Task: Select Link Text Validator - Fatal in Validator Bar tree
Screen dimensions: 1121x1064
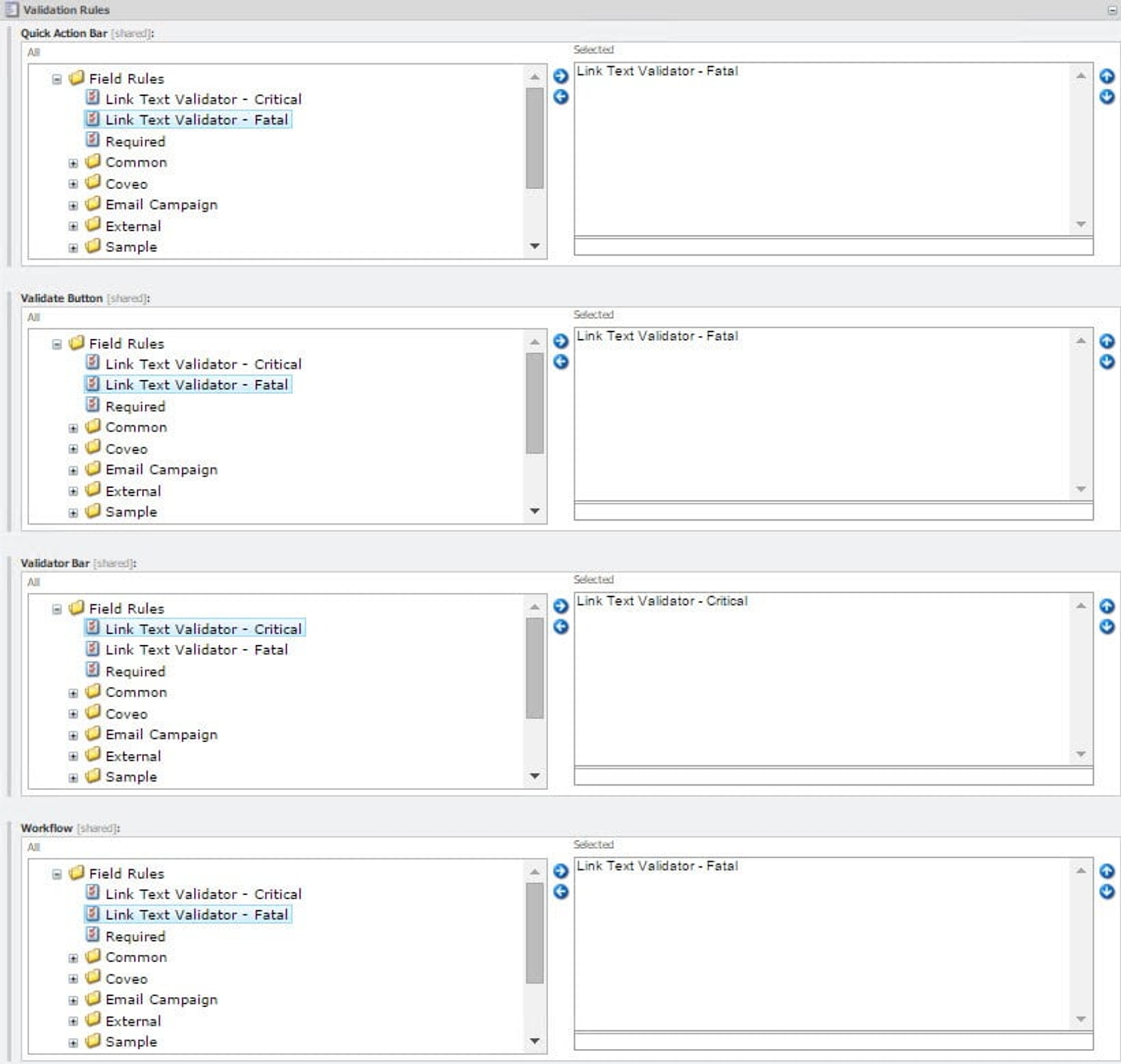Action: point(197,649)
